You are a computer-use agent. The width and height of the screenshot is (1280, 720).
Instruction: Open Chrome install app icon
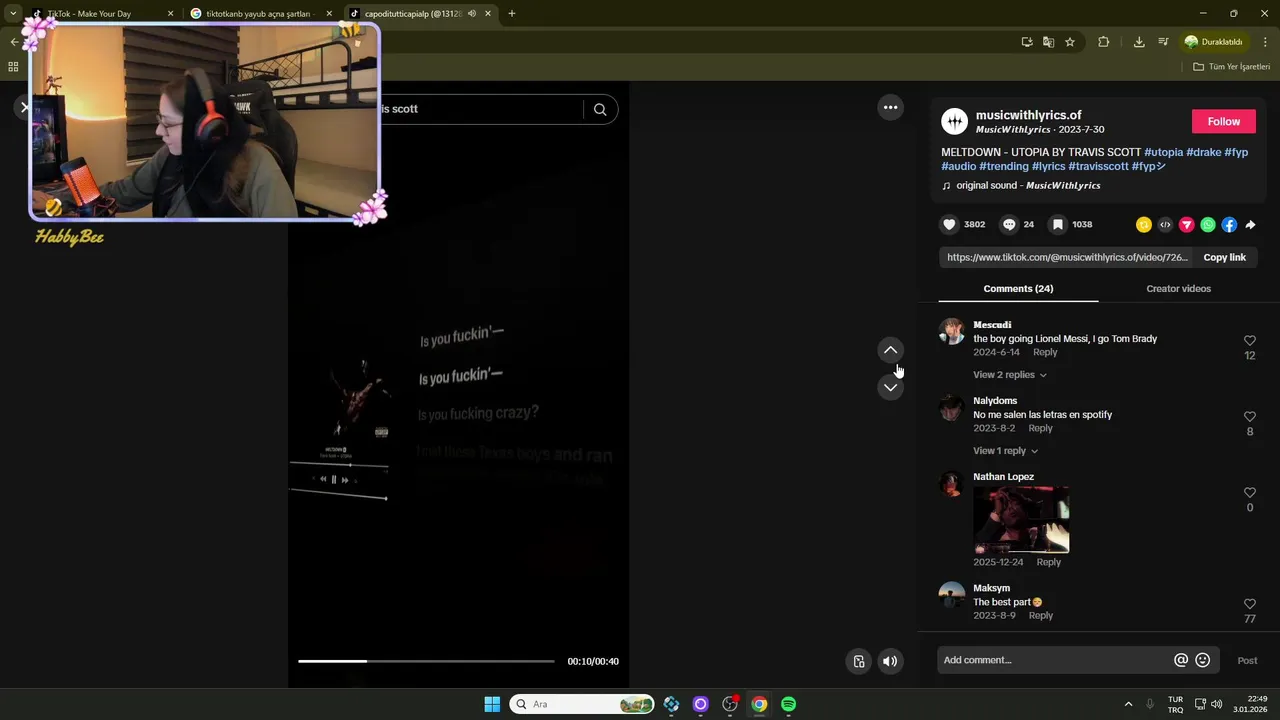[1027, 42]
